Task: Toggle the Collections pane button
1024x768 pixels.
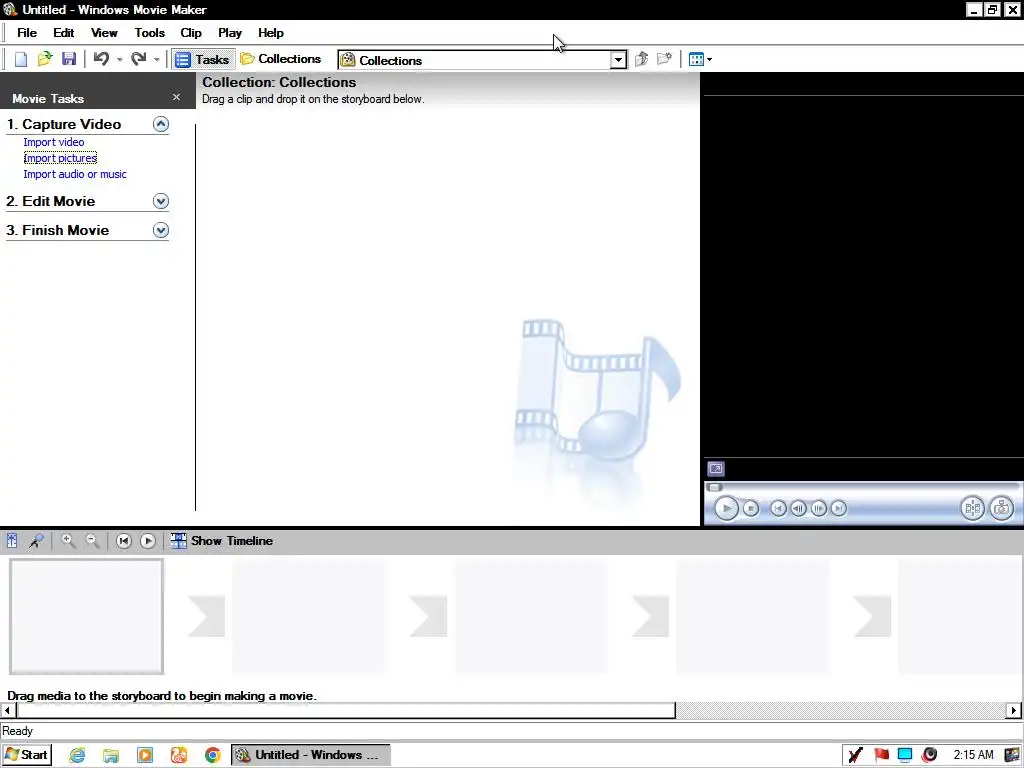Action: 281,59
